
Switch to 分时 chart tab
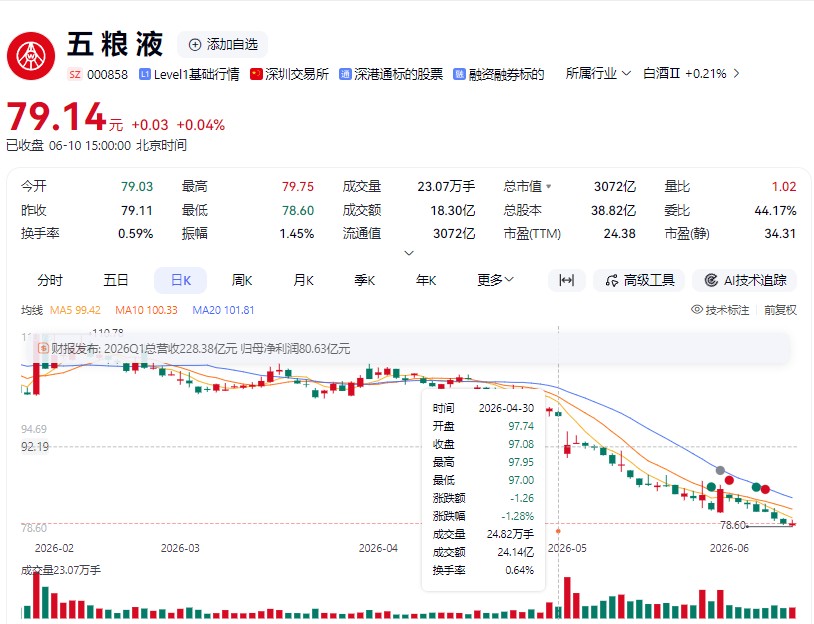pos(50,280)
